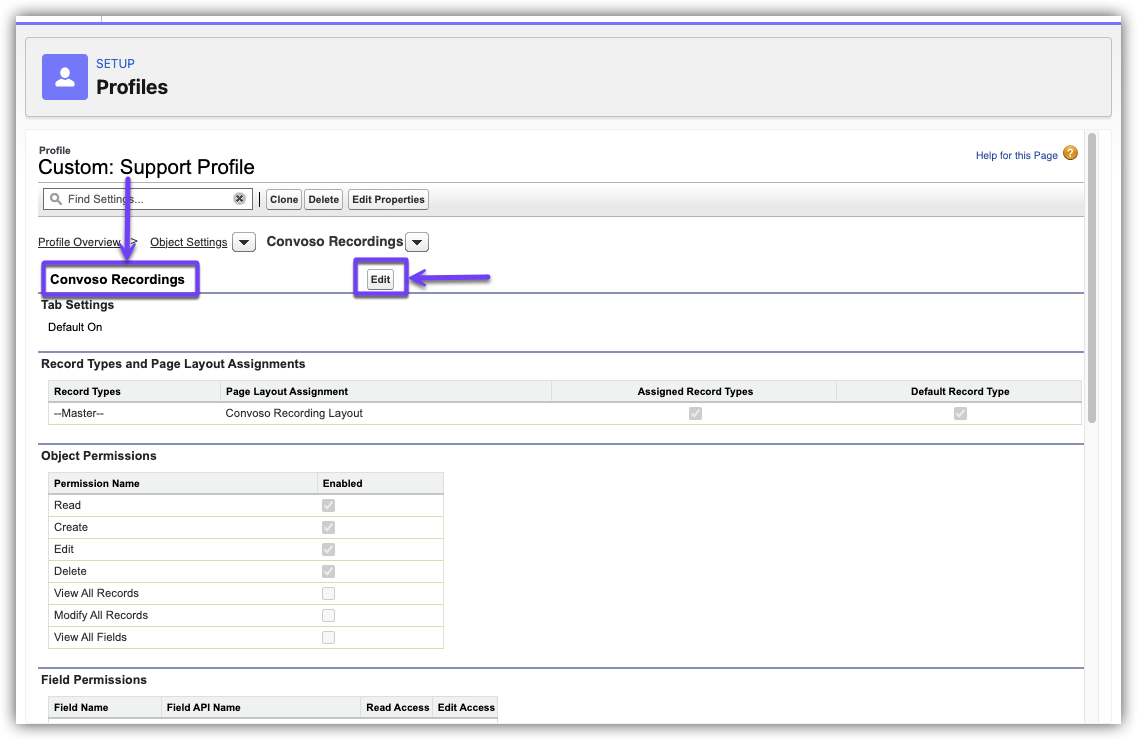Click the help question mark icon
Image resolution: width=1137 pixels, height=740 pixels.
point(1070,154)
